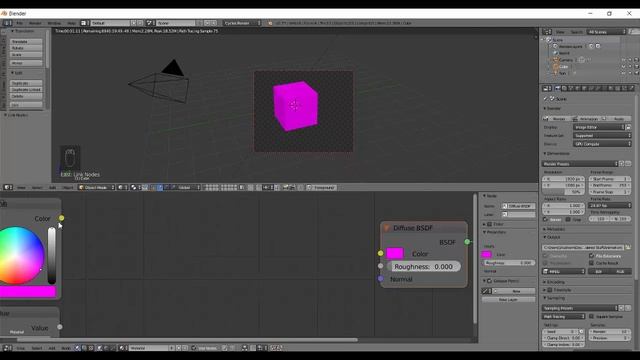The image size is (640, 360).
Task: Click the Info editor type icon
Action: pyautogui.click(x=7, y=23)
